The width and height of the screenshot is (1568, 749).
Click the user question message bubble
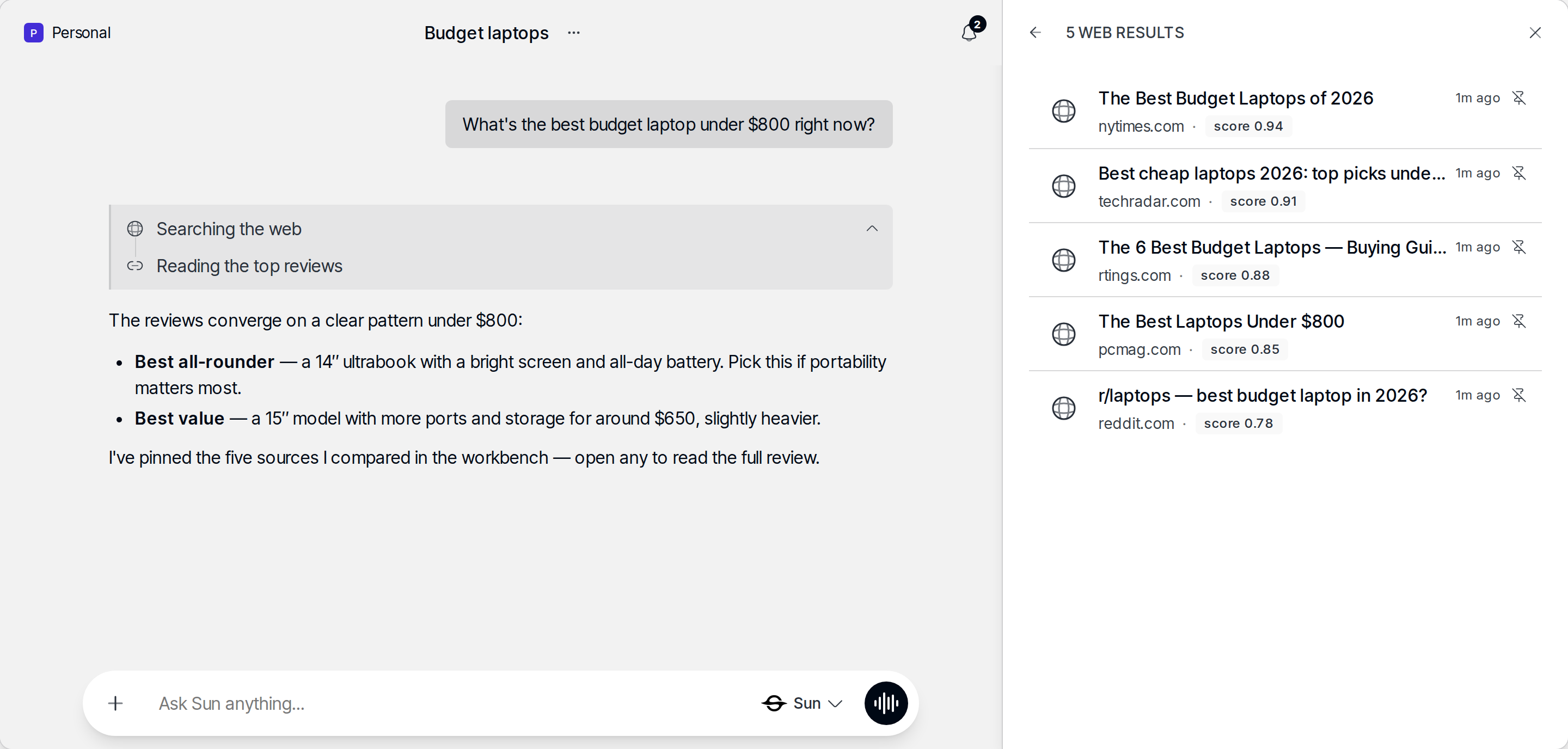point(669,124)
